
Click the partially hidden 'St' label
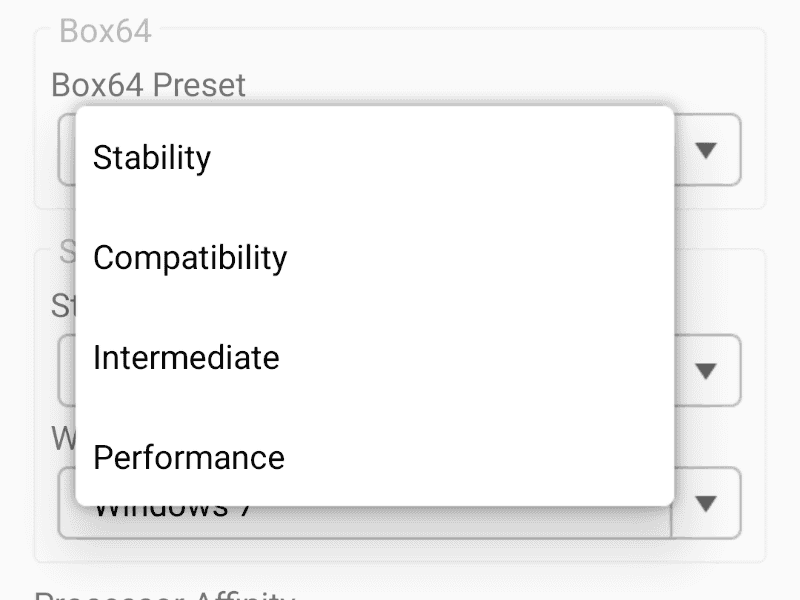pyautogui.click(x=62, y=306)
